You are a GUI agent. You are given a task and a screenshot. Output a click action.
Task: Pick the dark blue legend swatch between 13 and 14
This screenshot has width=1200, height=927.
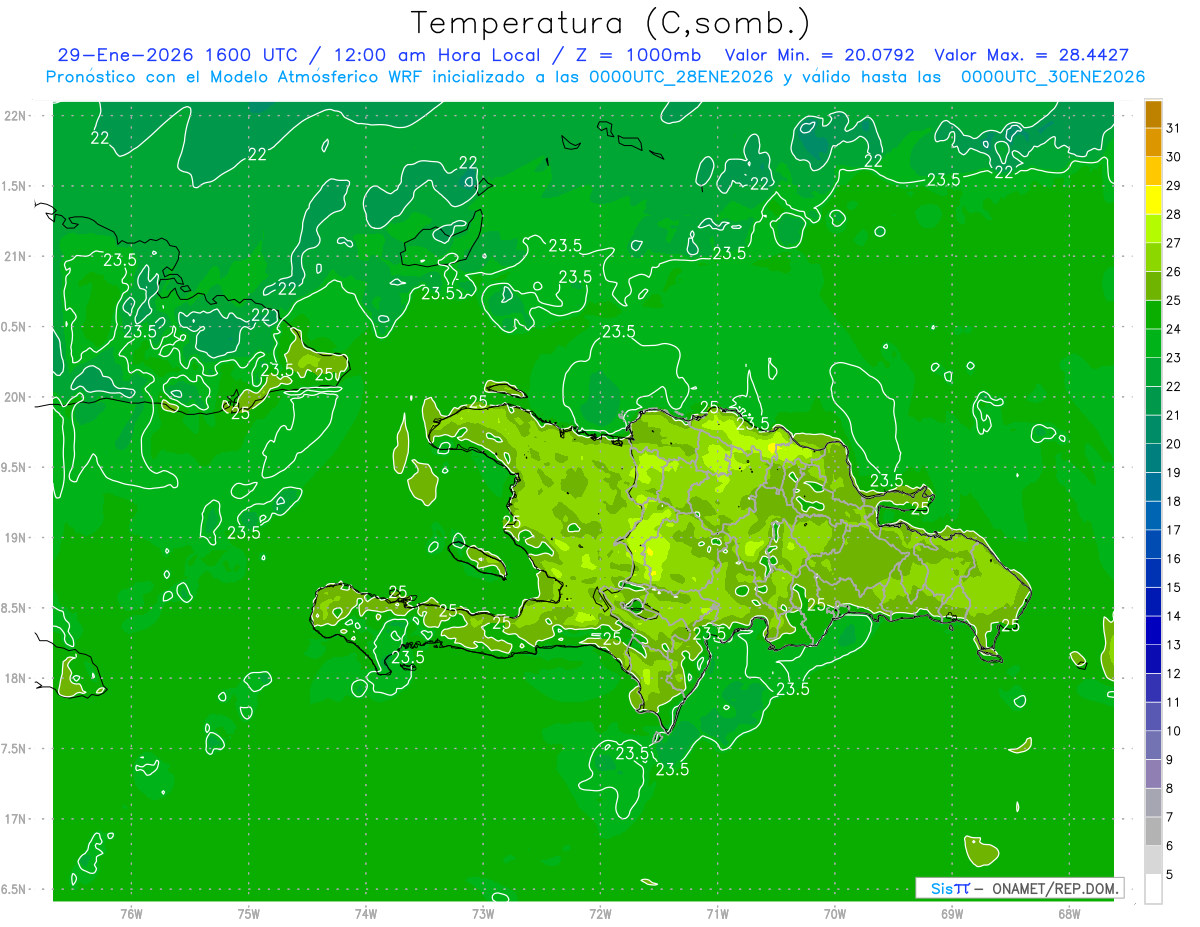pyautogui.click(x=1153, y=630)
